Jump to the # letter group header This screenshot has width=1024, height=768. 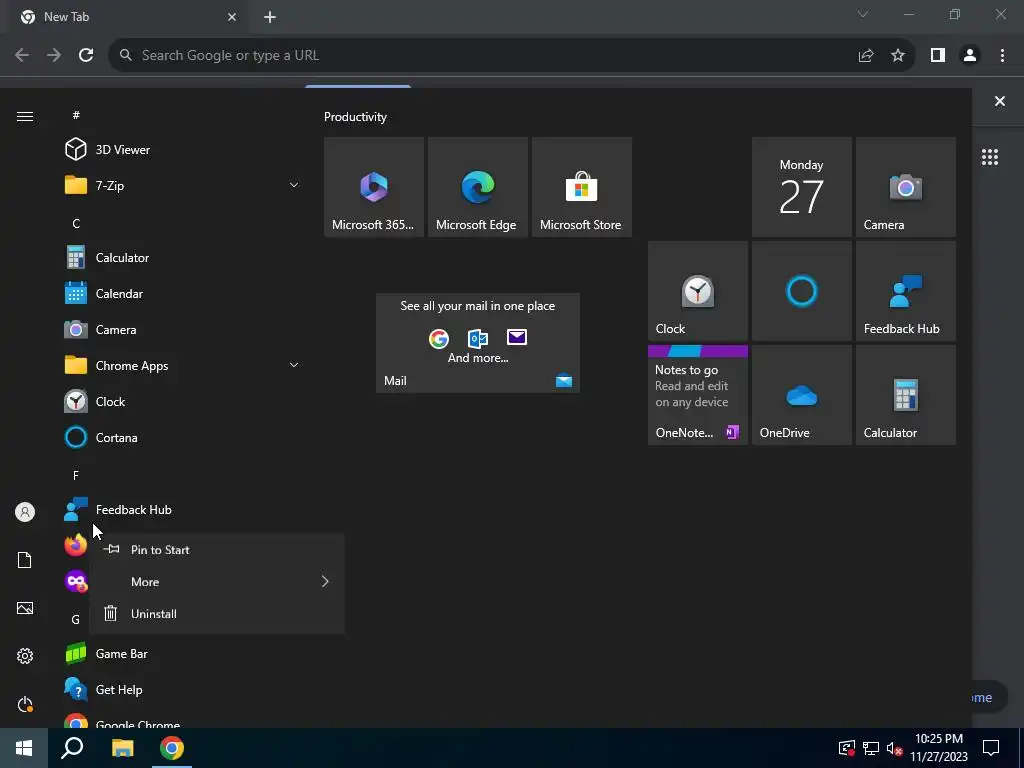pos(76,115)
